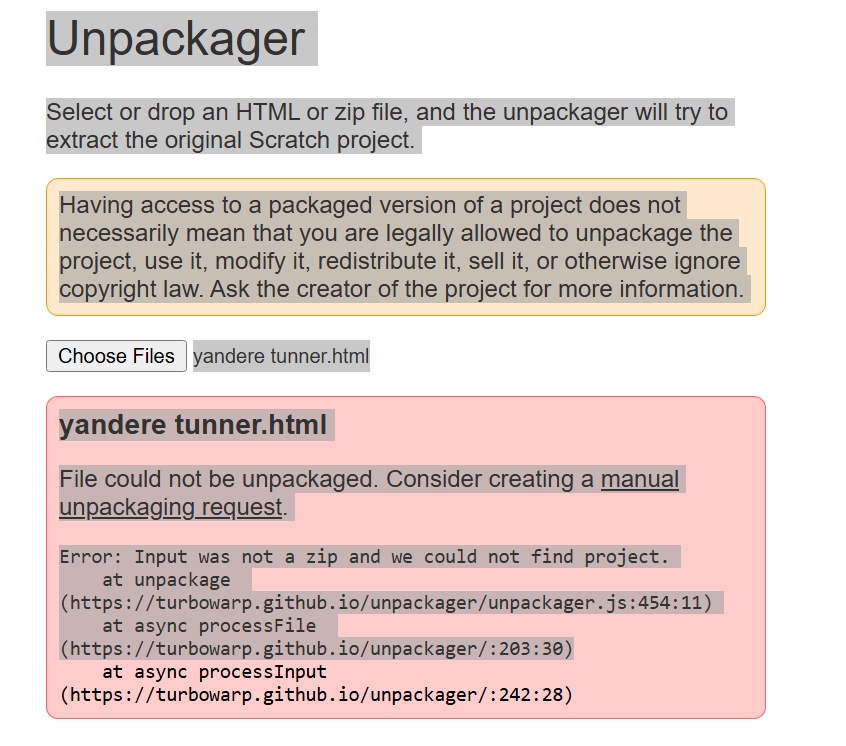Click the URL ending in :203:30
Image resolution: width=846 pixels, height=746 pixels.
click(316, 649)
